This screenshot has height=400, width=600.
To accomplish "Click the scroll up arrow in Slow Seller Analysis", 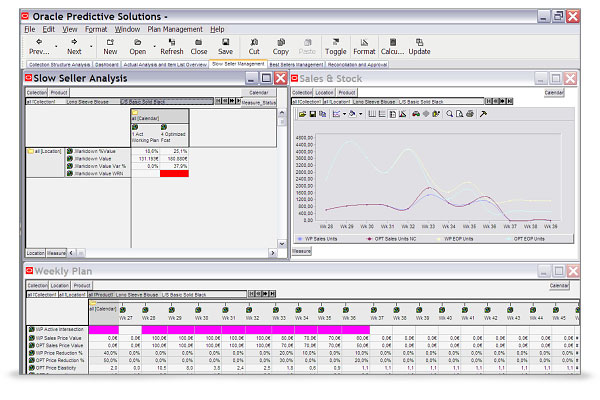I will click(282, 113).
